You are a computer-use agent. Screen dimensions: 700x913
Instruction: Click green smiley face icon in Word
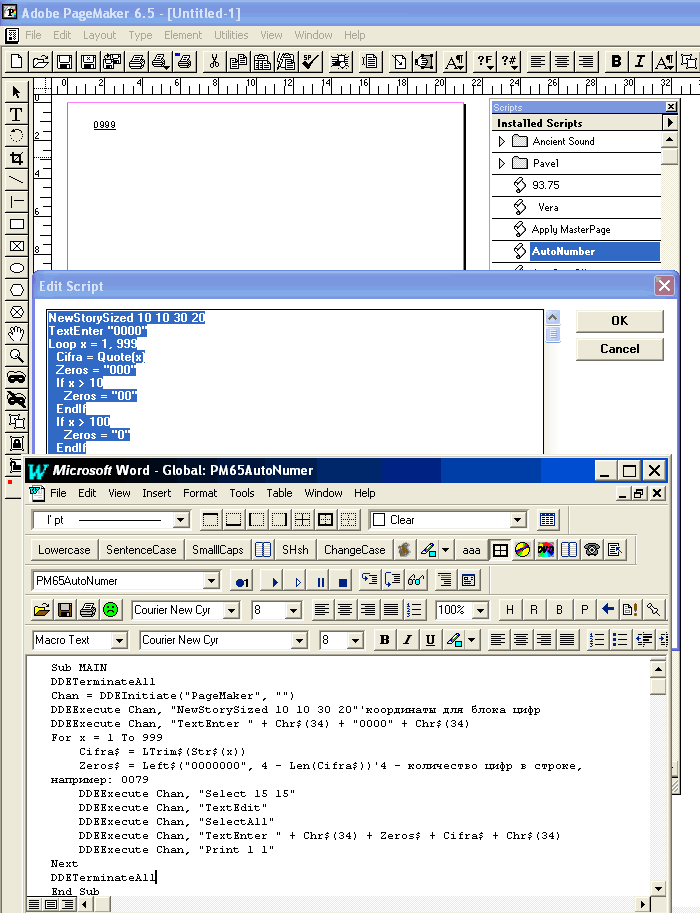[x=110, y=610]
